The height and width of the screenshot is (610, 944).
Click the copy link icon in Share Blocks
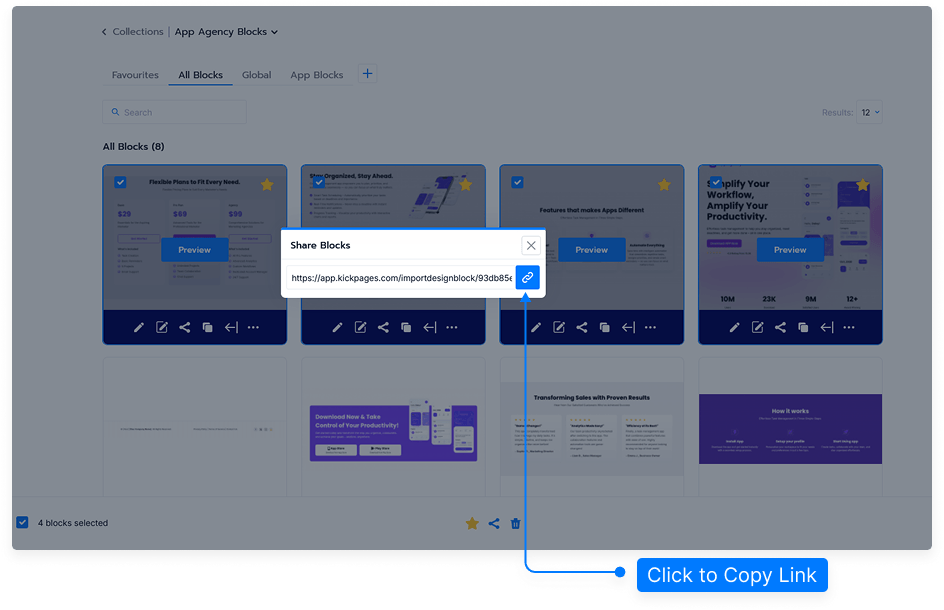pyautogui.click(x=527, y=277)
